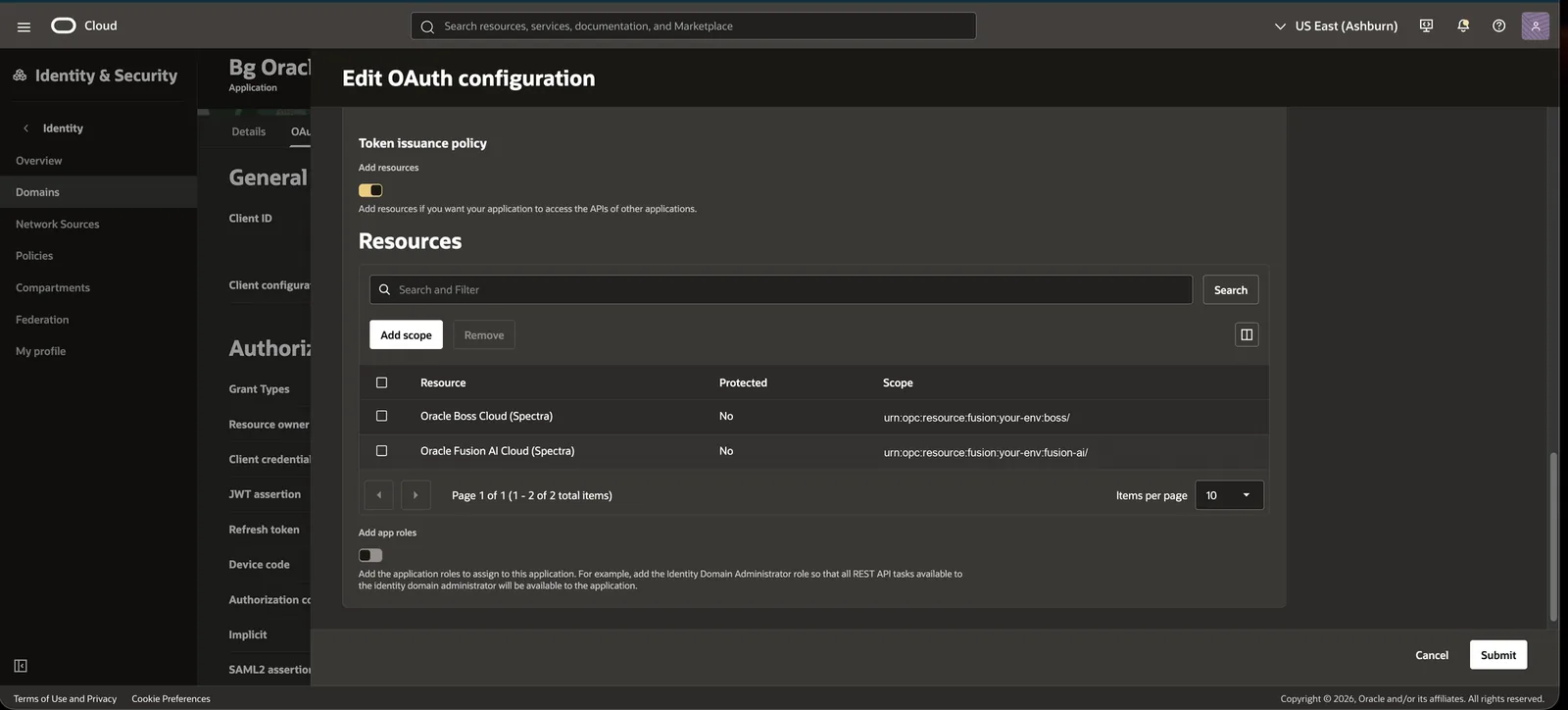
Task: Enable the Add app roles toggle
Action: tap(370, 555)
